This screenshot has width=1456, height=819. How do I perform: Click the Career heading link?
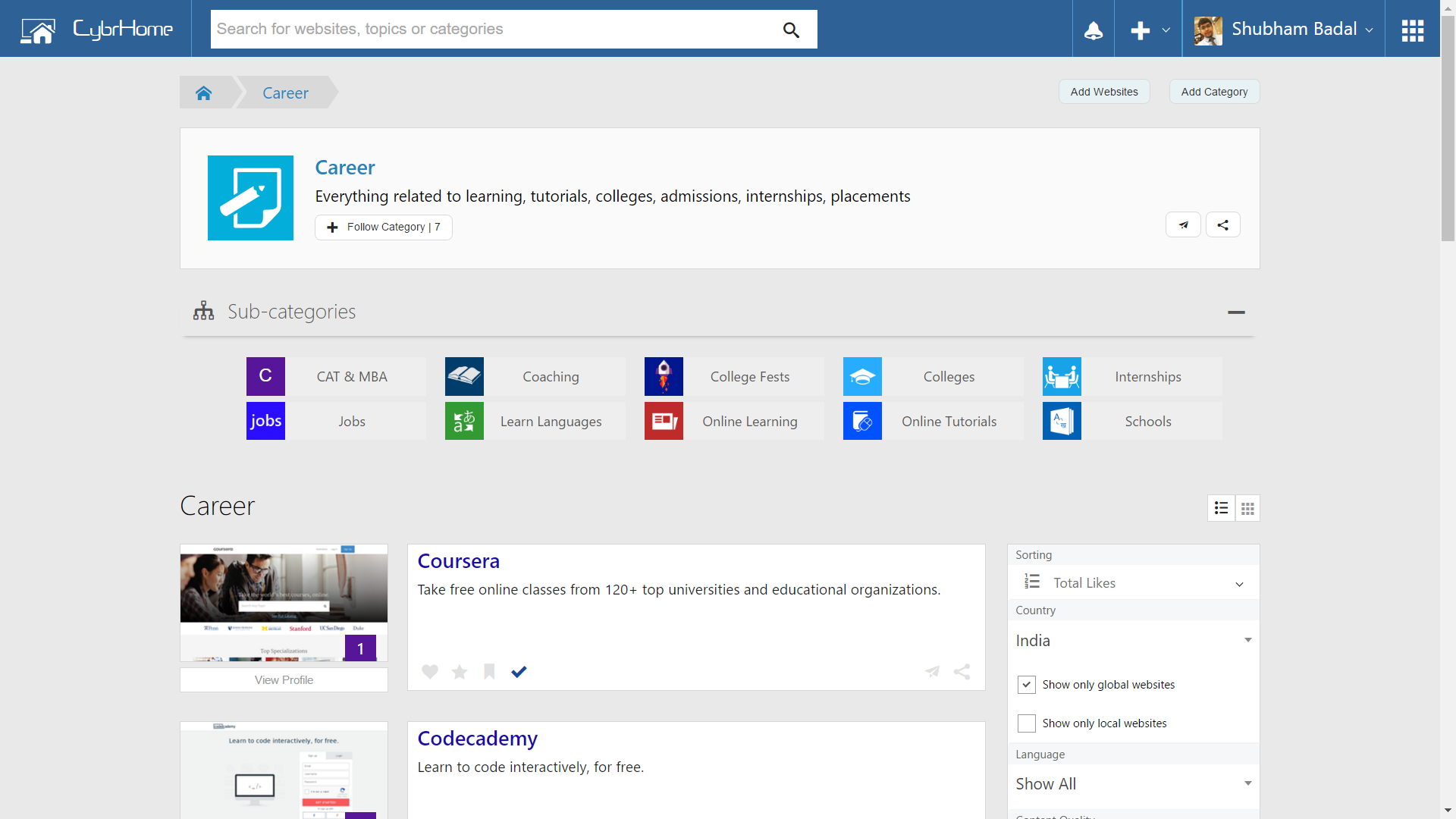pos(345,168)
